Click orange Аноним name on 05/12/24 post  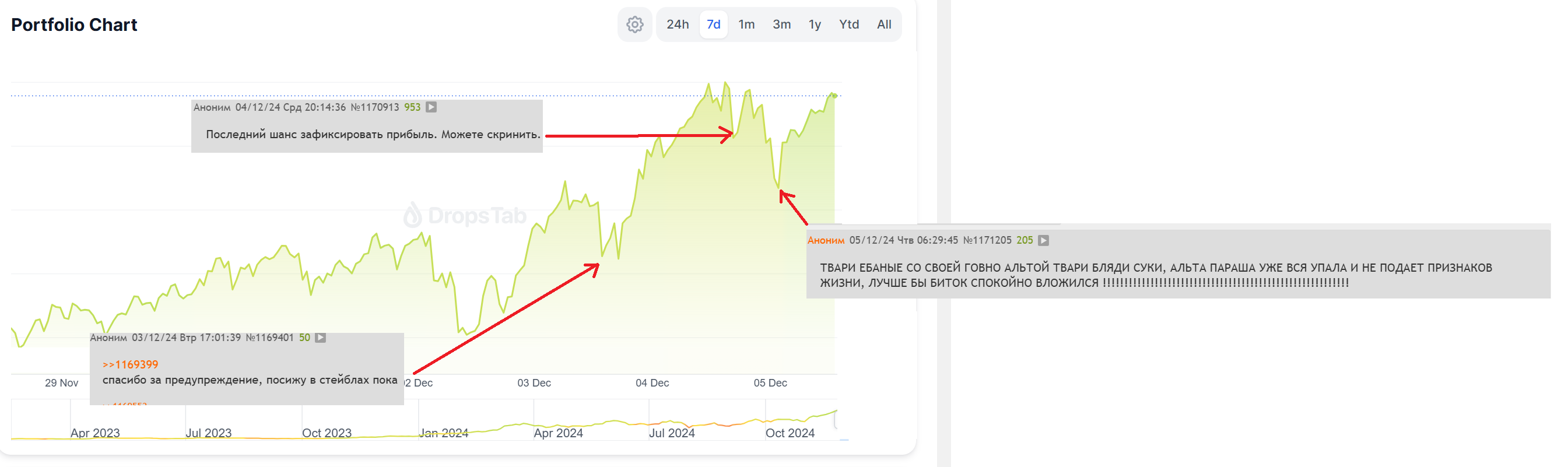[825, 241]
